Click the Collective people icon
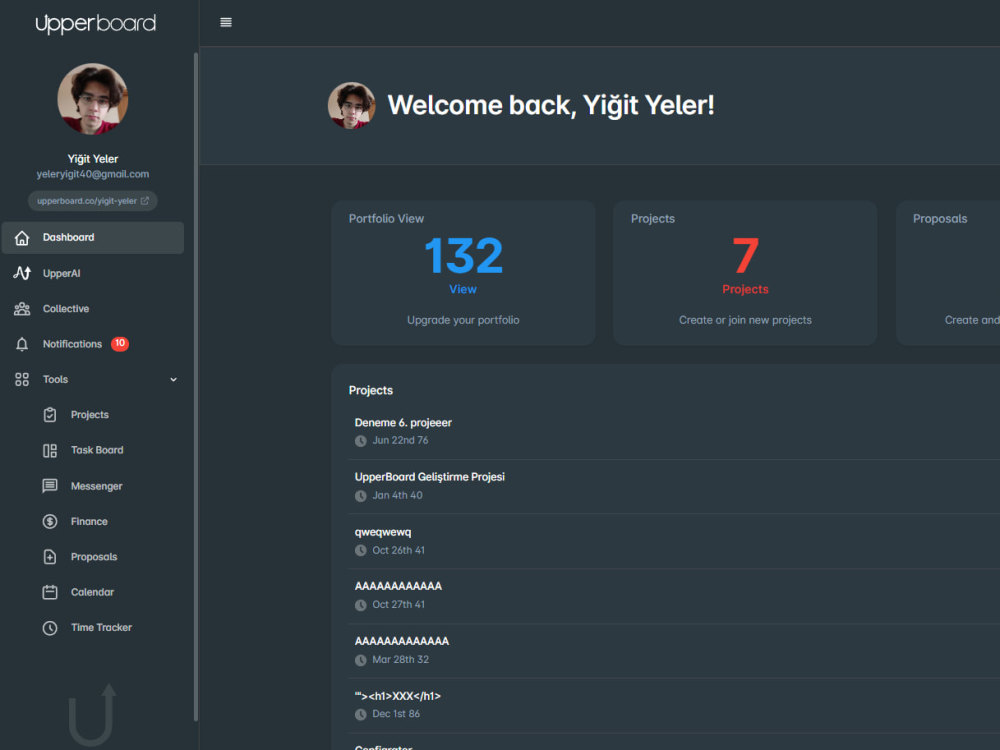 [x=22, y=309]
